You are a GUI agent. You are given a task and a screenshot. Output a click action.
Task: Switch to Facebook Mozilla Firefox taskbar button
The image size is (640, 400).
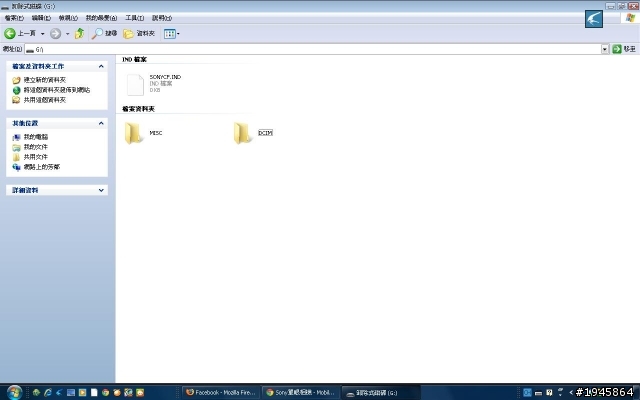(x=220, y=393)
